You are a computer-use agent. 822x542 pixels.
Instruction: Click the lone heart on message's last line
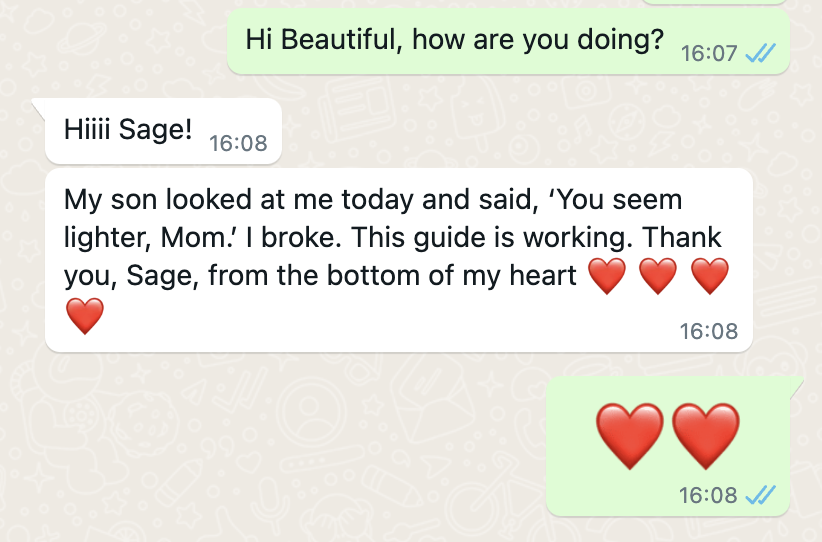click(85, 316)
